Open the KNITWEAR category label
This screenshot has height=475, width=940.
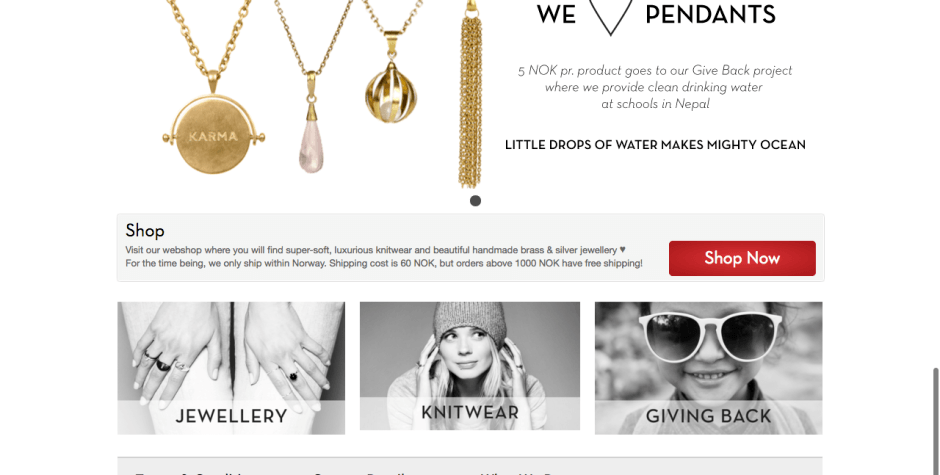pyautogui.click(x=470, y=413)
